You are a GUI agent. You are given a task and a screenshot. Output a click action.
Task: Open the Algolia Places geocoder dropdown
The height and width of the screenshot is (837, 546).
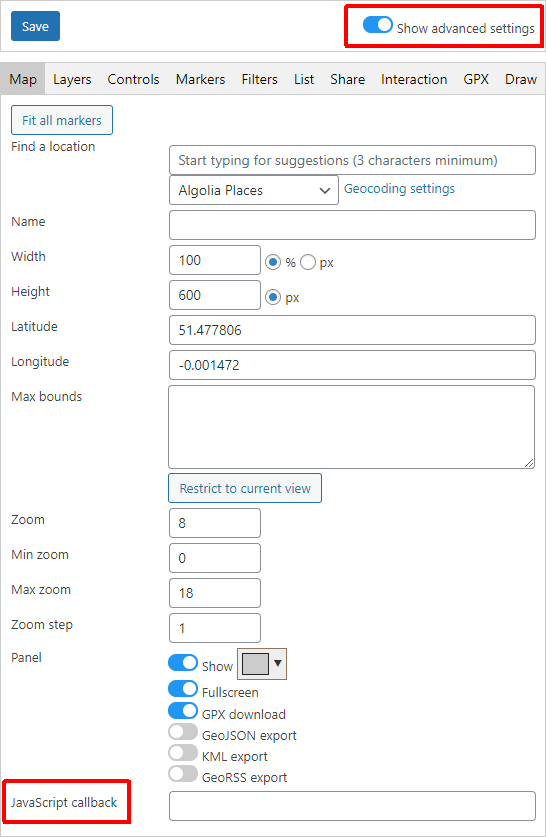point(254,190)
